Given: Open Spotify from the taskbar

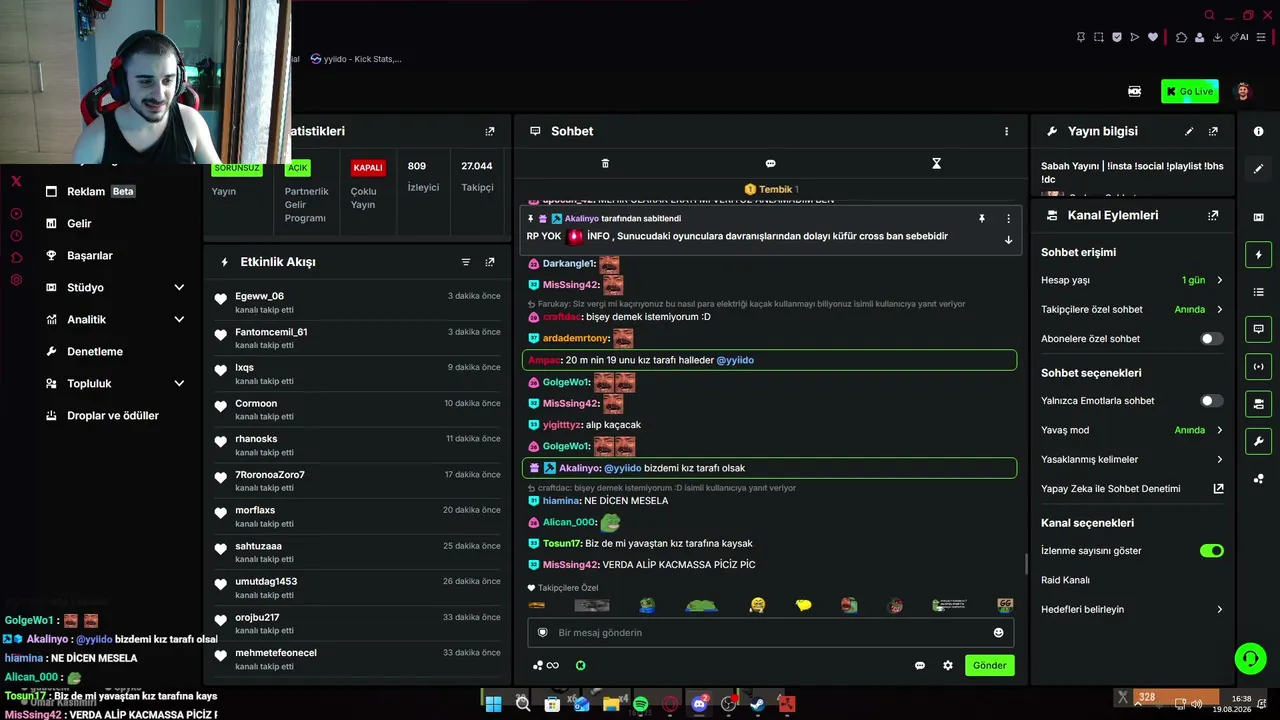Looking at the screenshot, I should point(641,704).
